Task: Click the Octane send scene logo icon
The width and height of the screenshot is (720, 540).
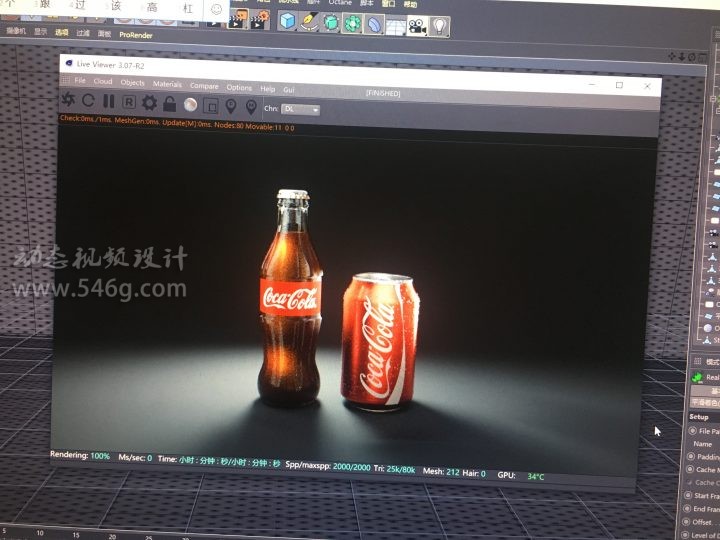Action: (x=69, y=99)
